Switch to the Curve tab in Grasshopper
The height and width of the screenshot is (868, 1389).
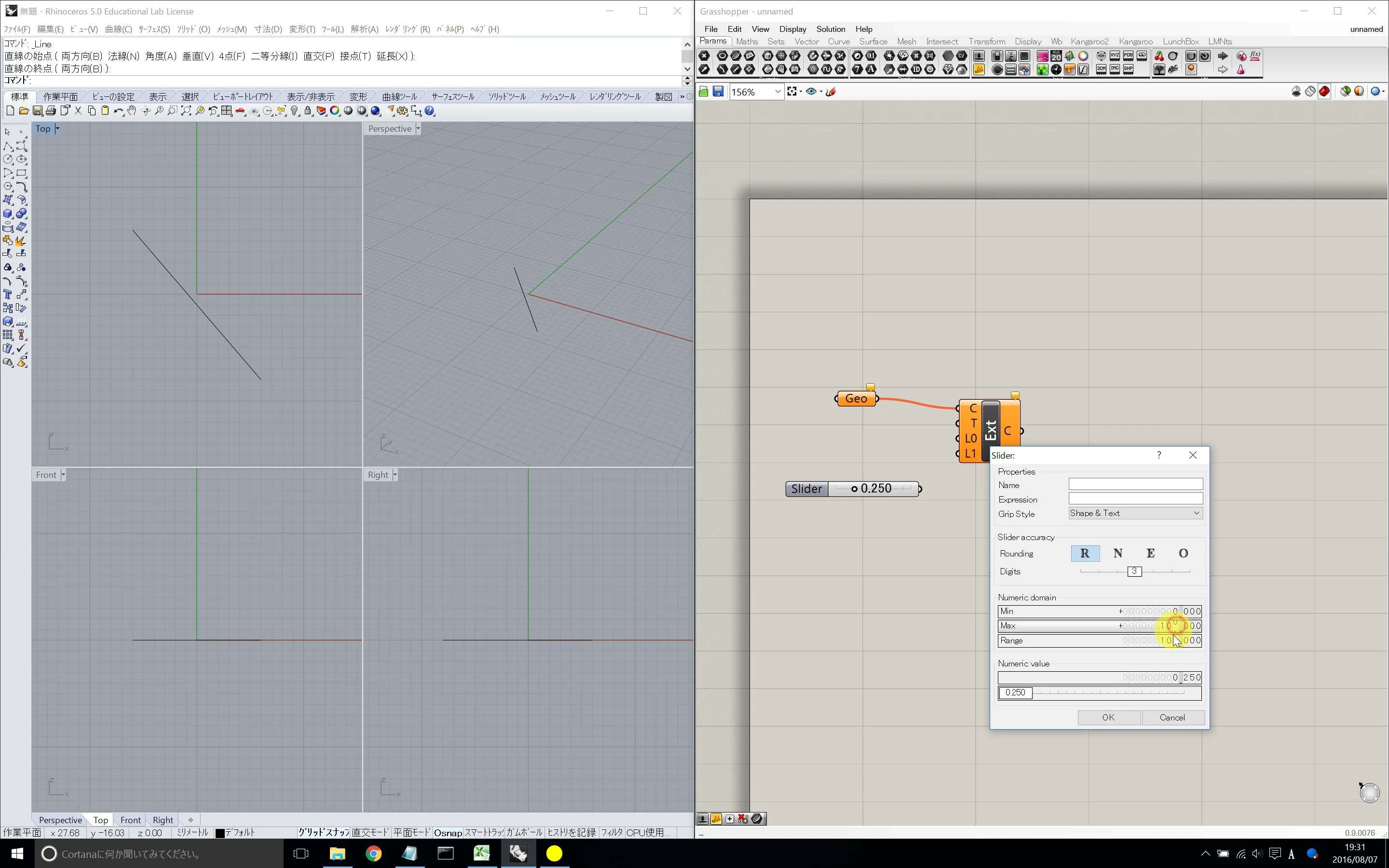[839, 41]
